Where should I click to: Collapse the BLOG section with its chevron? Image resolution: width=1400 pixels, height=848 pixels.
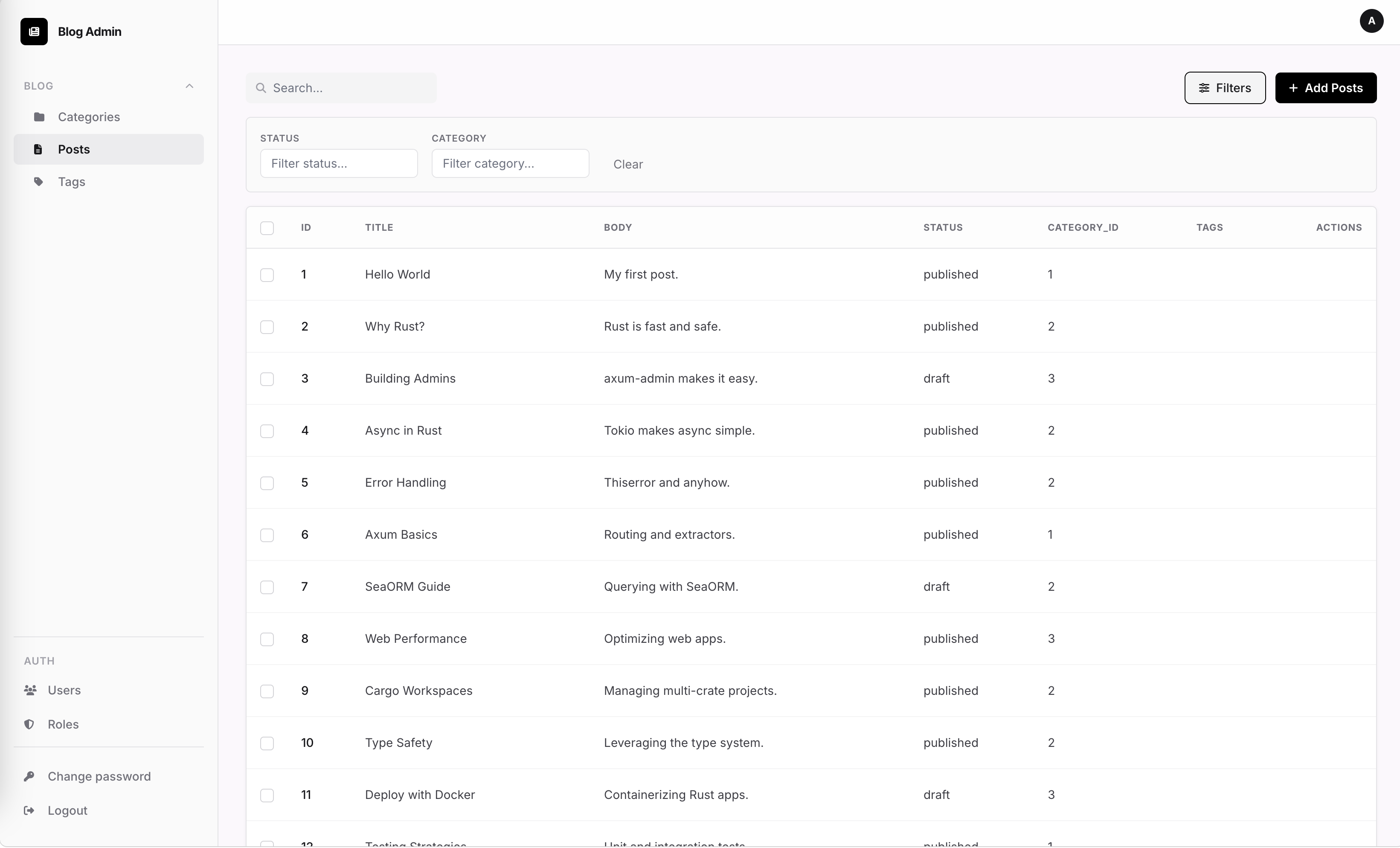point(190,86)
